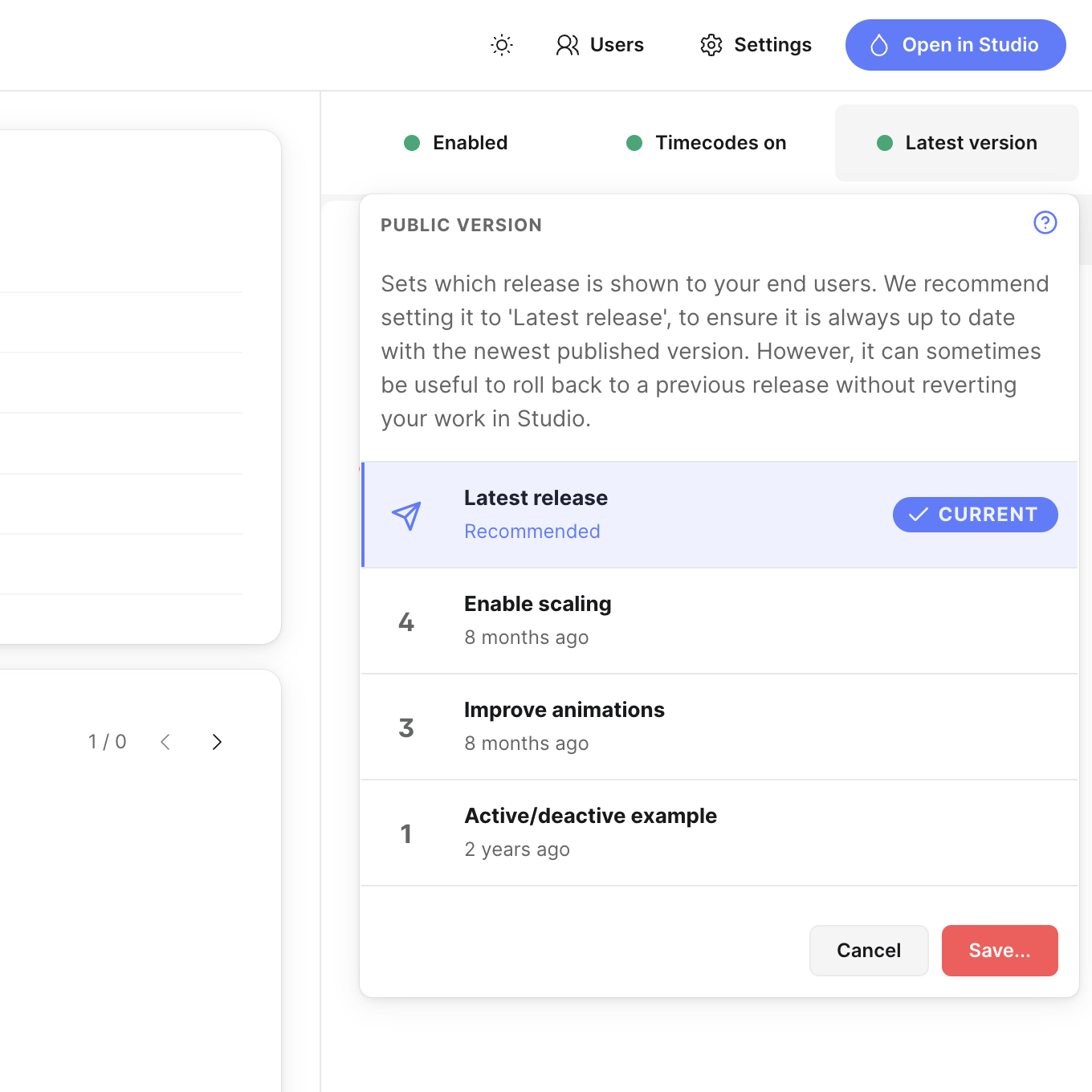Select release 3 Improve animations
Viewport: 1092px width, 1092px height.
(719, 727)
